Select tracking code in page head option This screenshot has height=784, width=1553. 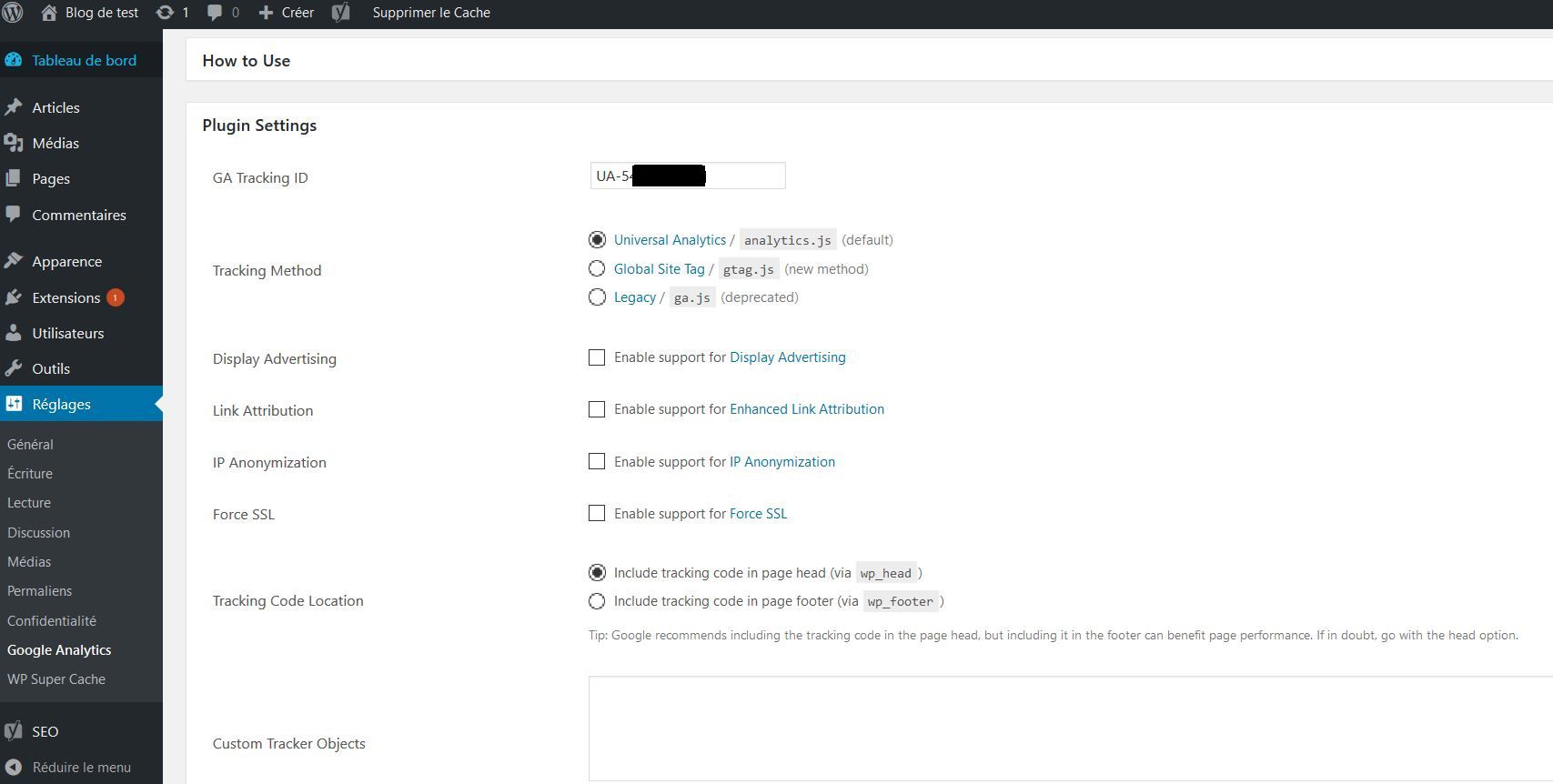tap(597, 573)
